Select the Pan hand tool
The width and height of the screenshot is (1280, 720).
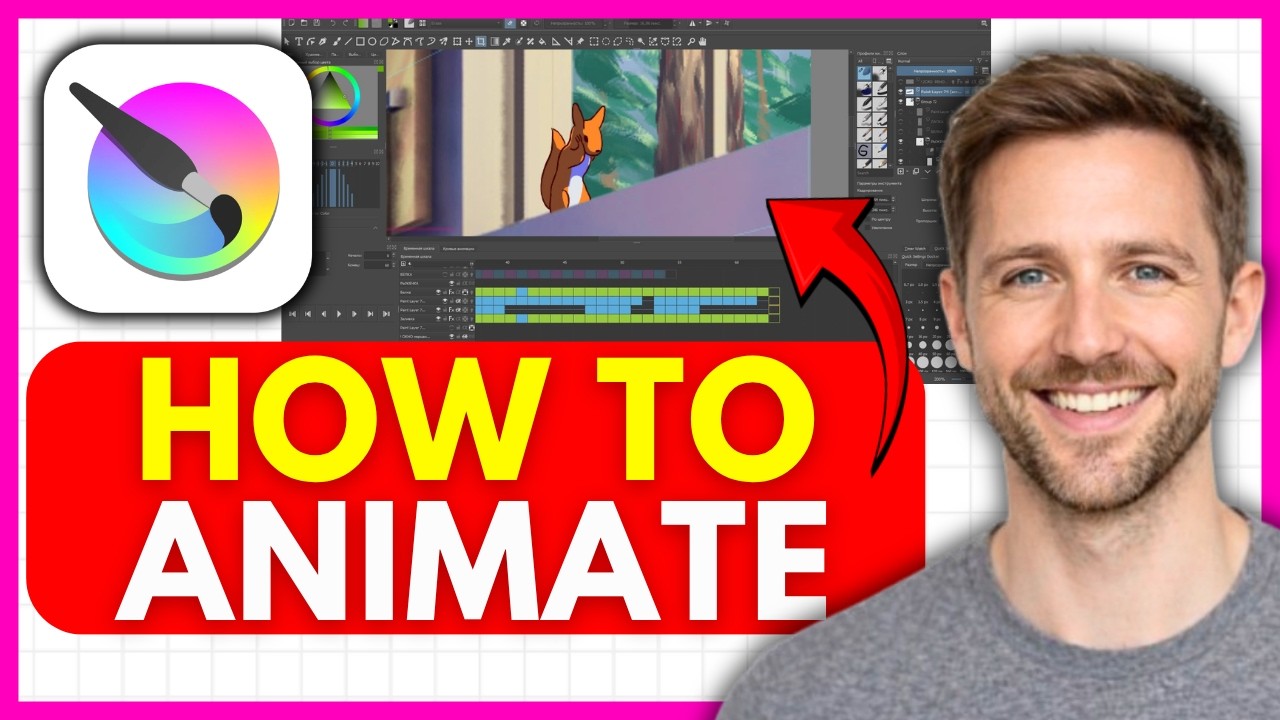tap(701, 42)
